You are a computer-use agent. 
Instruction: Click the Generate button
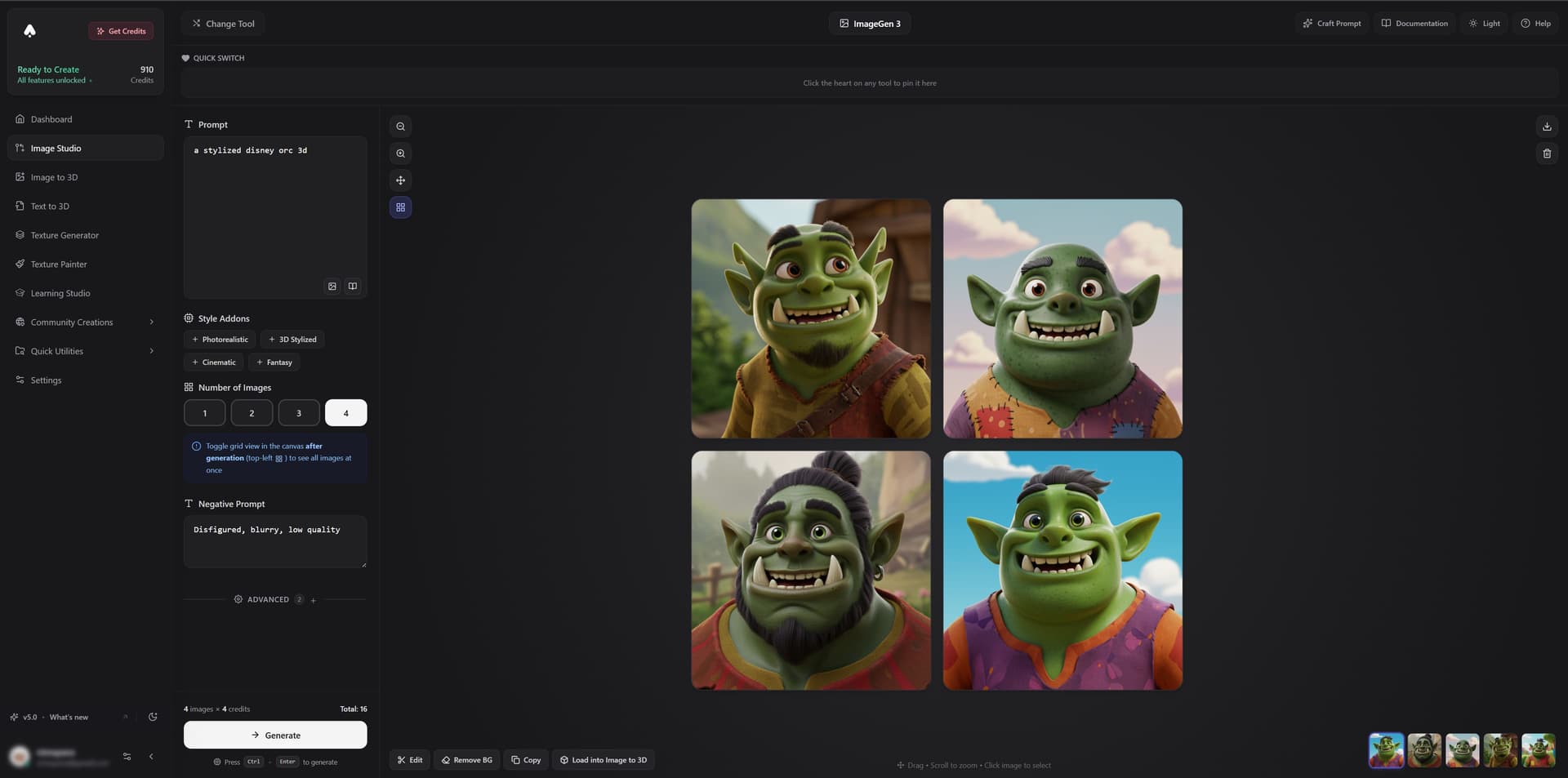[275, 735]
